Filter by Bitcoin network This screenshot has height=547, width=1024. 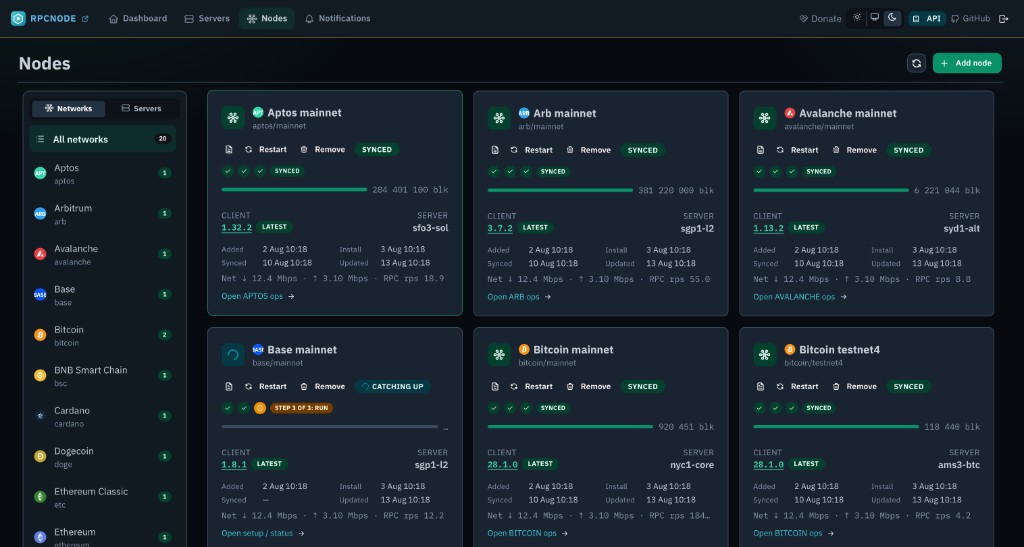[x=103, y=336]
